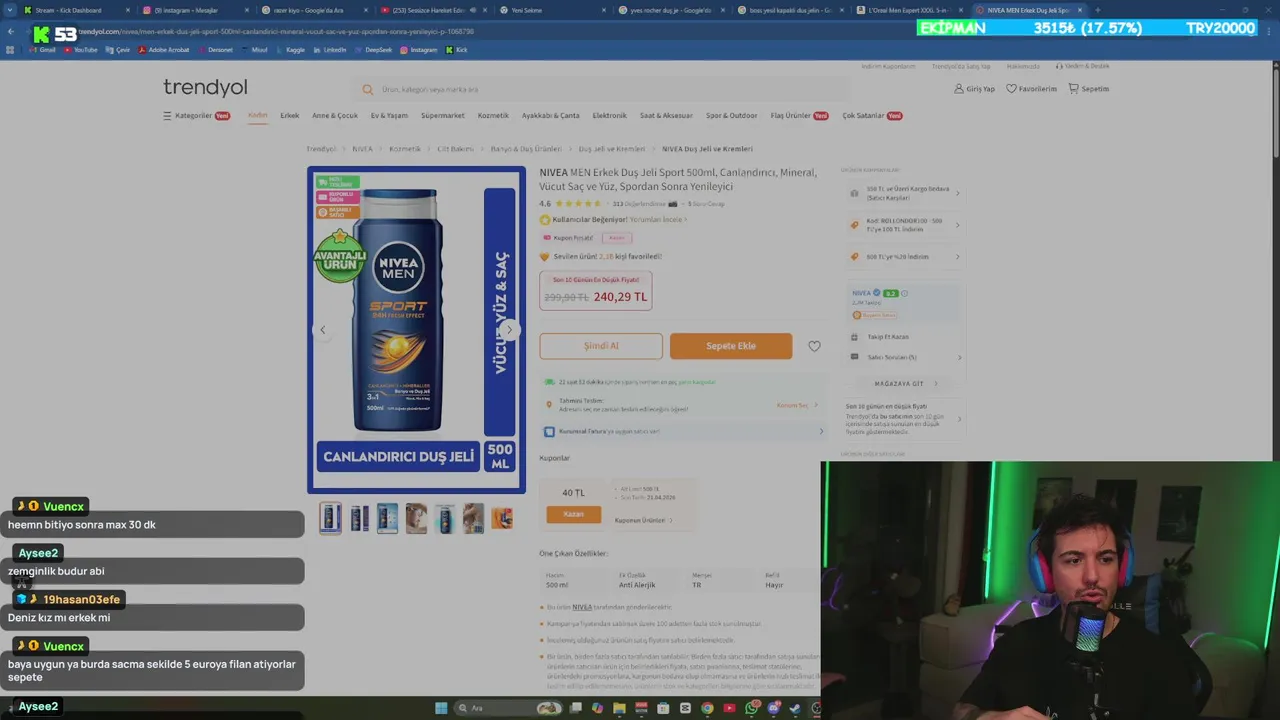Open YouTube app icon on taskbar
1280x720 pixels.
click(729, 708)
